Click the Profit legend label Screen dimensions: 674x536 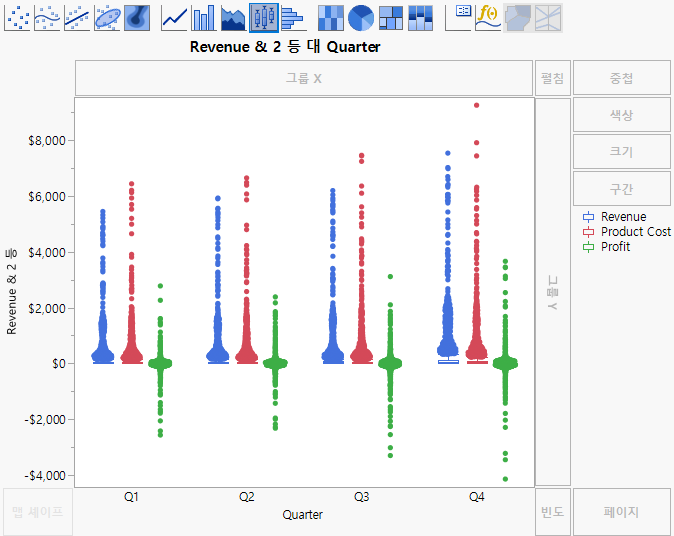point(615,247)
